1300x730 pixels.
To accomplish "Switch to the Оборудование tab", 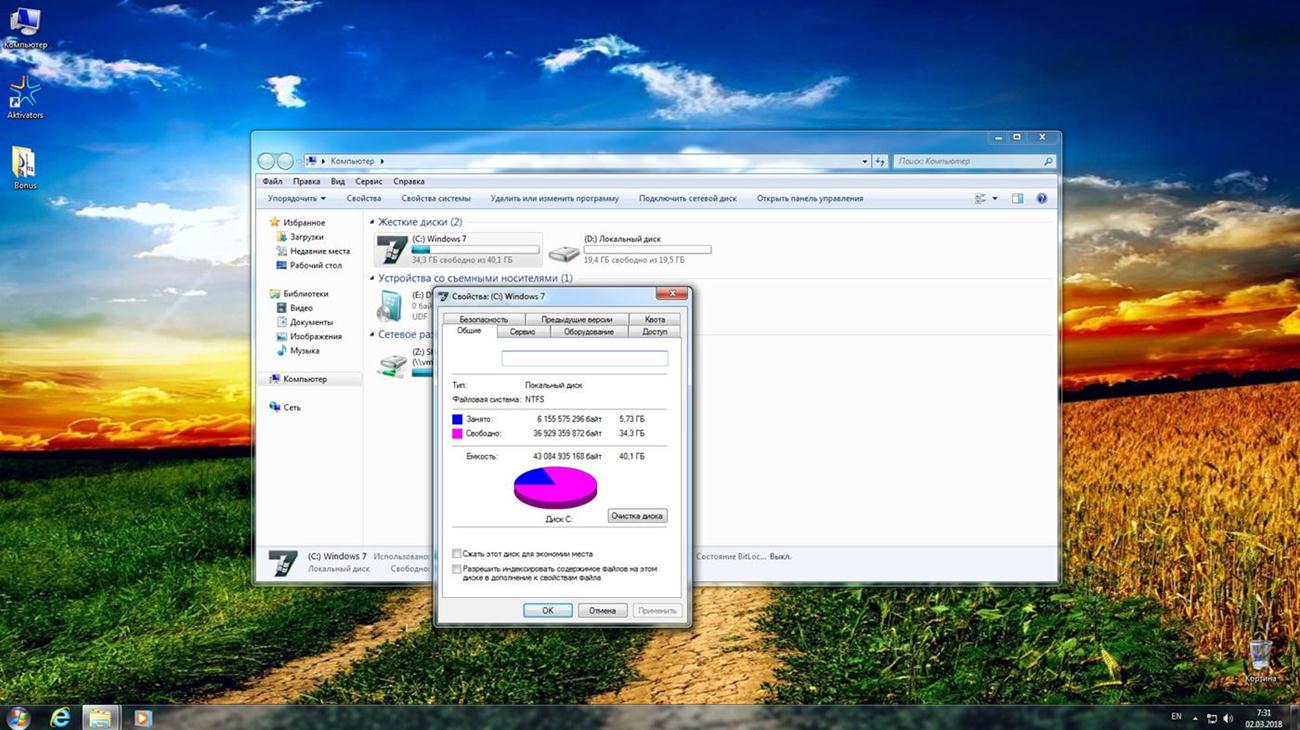I will point(588,331).
